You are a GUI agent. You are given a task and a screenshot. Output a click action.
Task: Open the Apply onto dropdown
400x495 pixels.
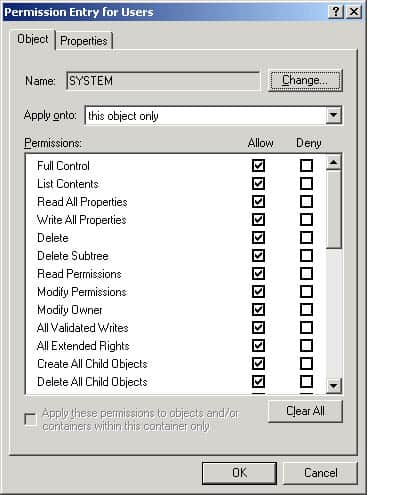[333, 115]
